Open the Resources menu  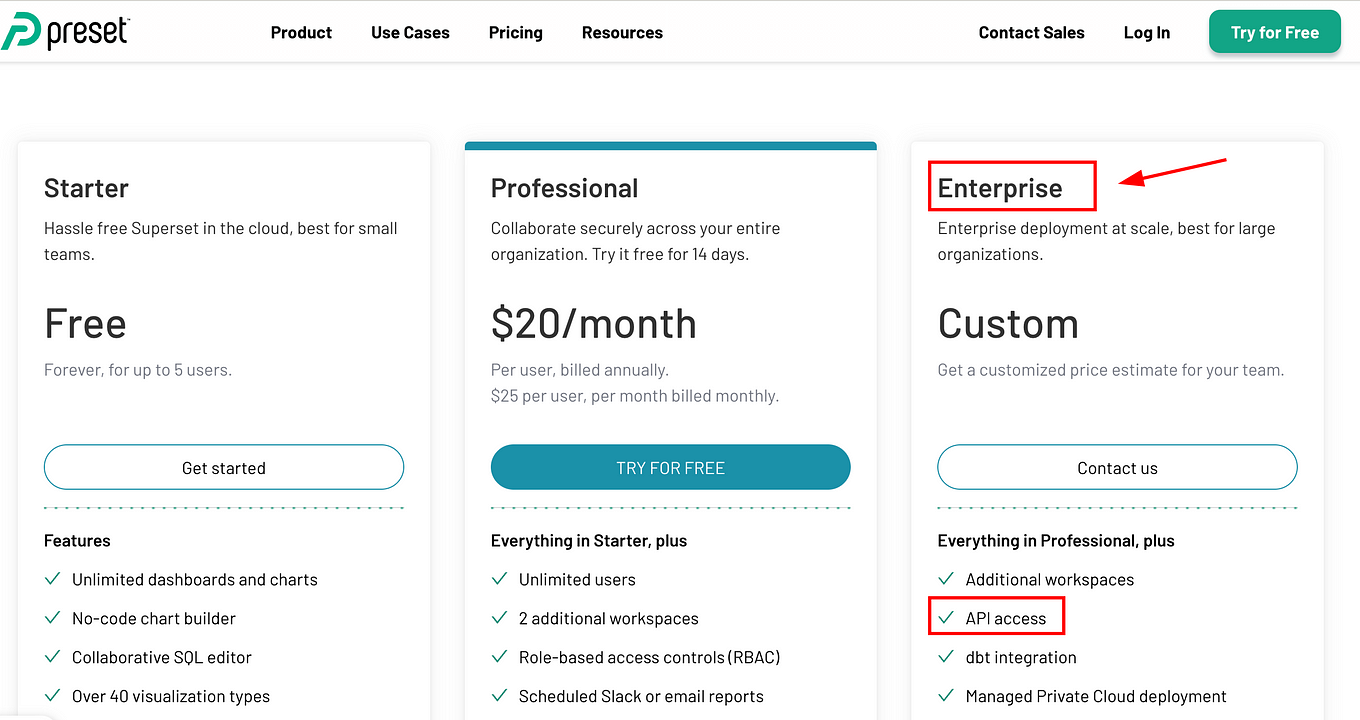pos(622,32)
